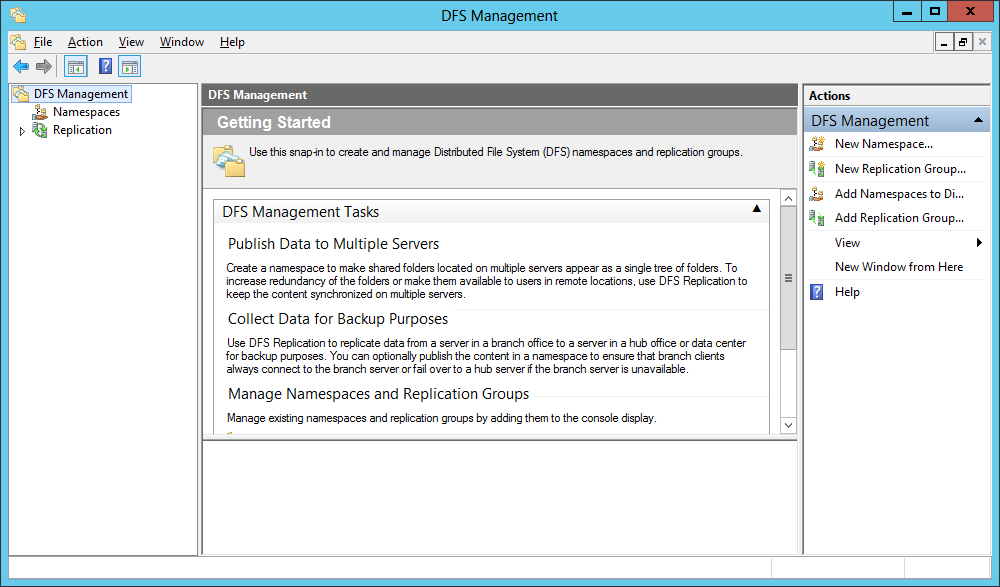Choose Add Namespaces to Di... action
The image size is (1000, 587).
click(899, 193)
